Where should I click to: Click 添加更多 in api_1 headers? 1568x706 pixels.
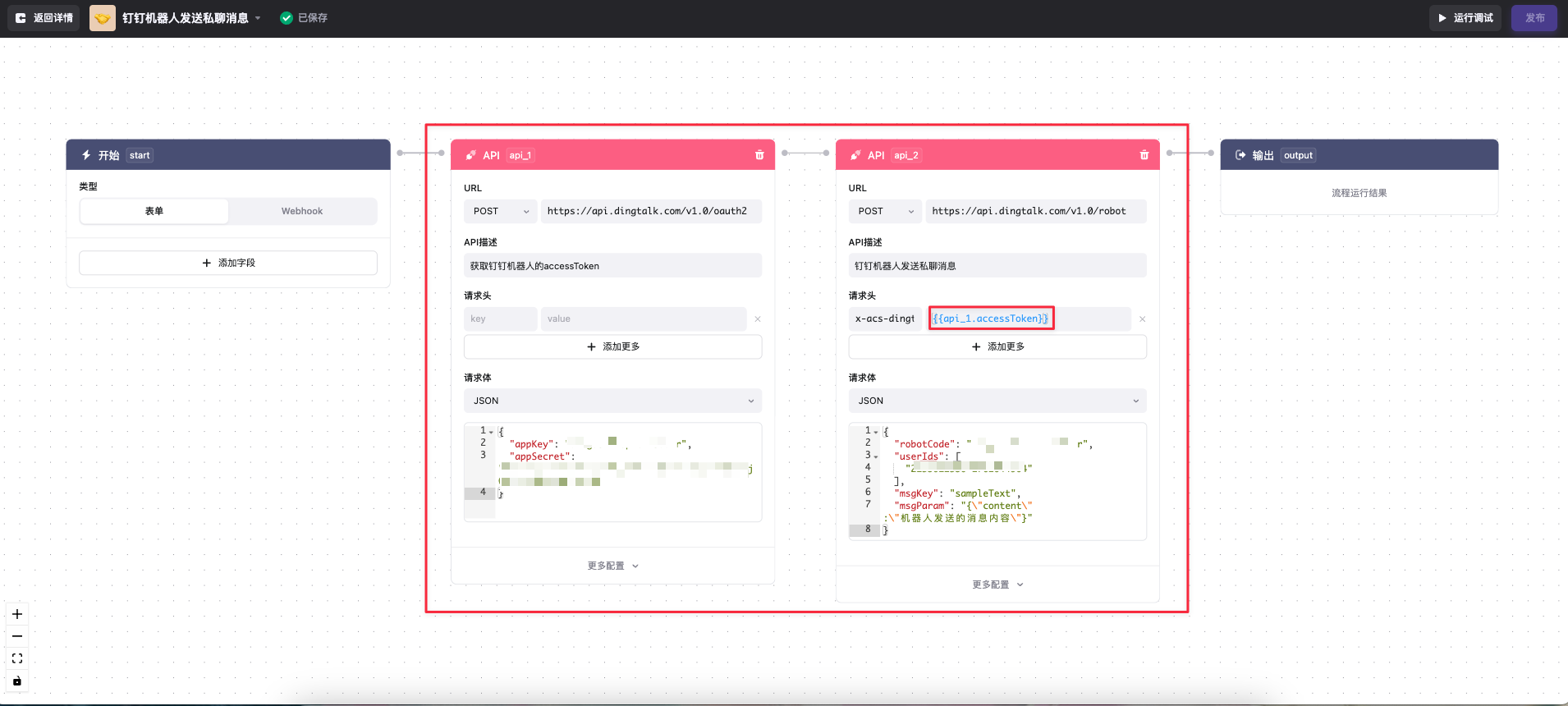612,346
